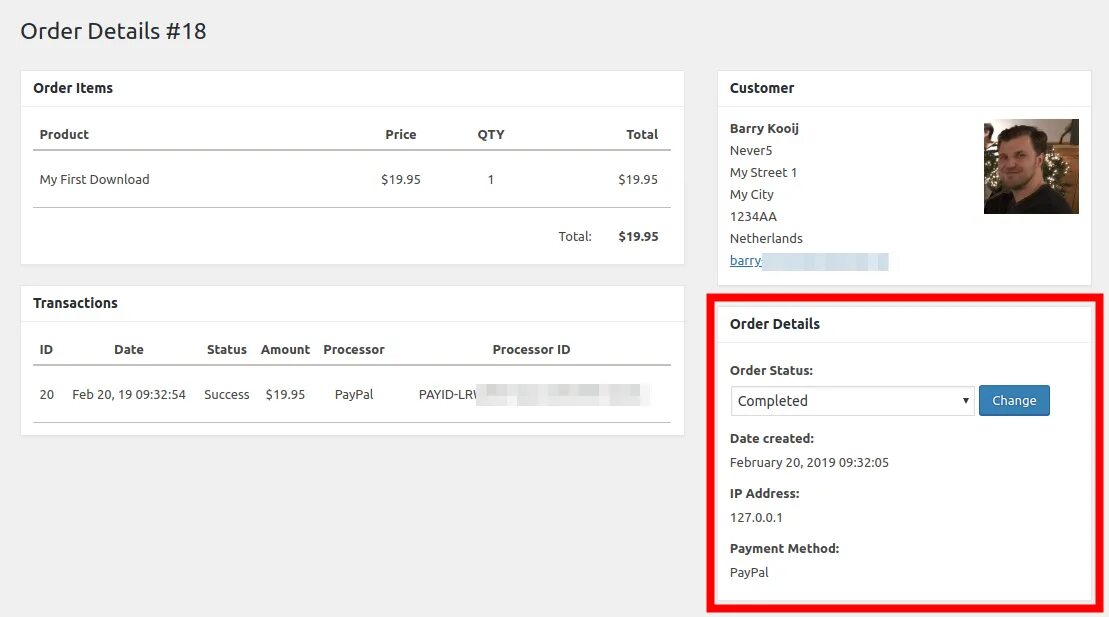Click Barry Kooij's customer avatar photo

(1031, 167)
